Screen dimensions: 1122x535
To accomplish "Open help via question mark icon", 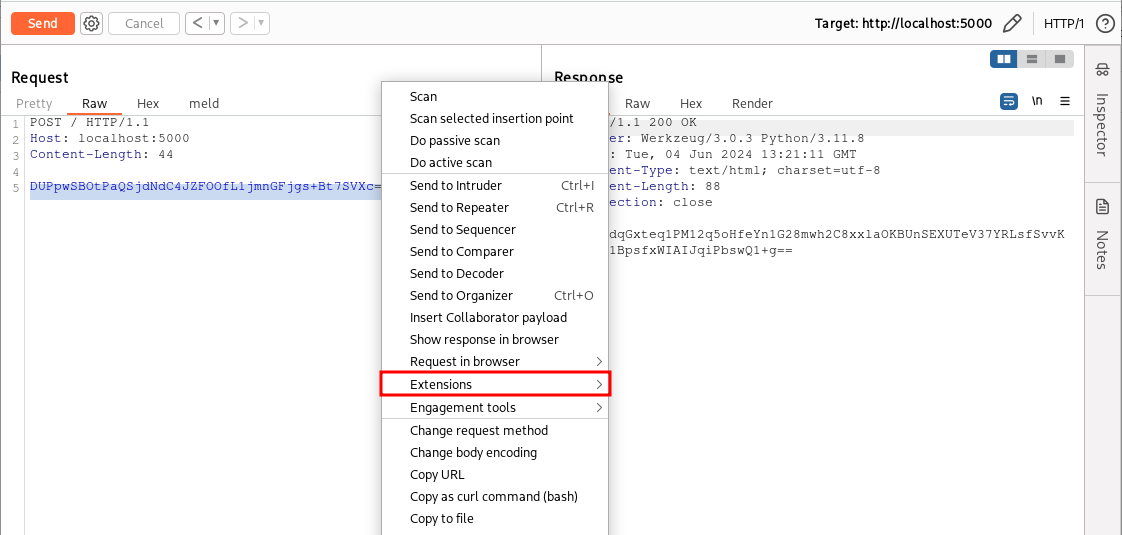I will pyautogui.click(x=1105, y=23).
